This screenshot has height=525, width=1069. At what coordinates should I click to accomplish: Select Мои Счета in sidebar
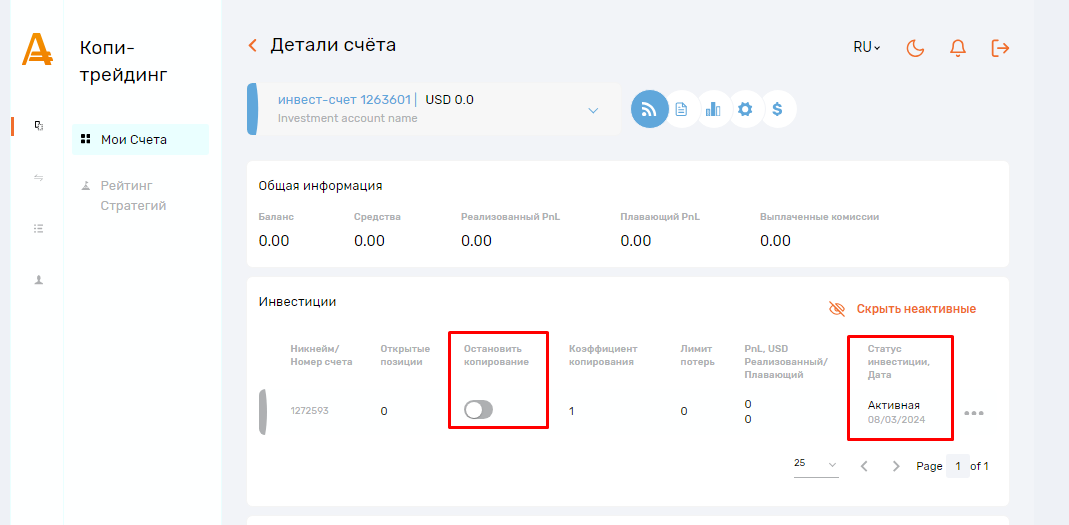[x=140, y=140]
